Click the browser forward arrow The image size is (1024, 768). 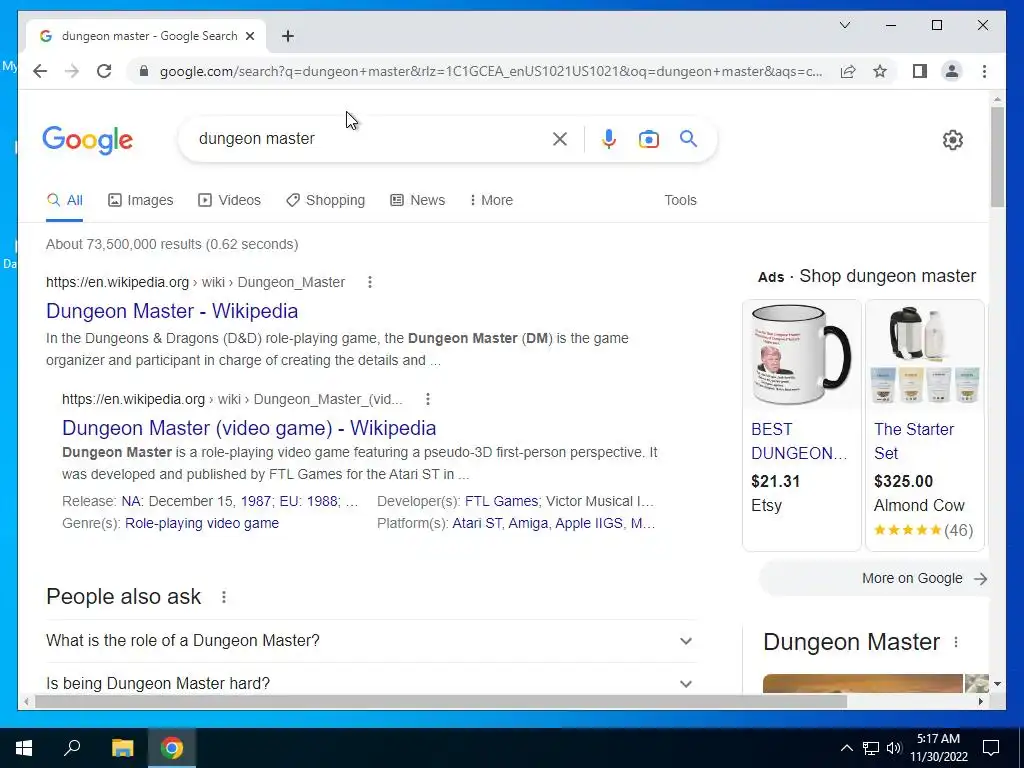click(x=72, y=71)
